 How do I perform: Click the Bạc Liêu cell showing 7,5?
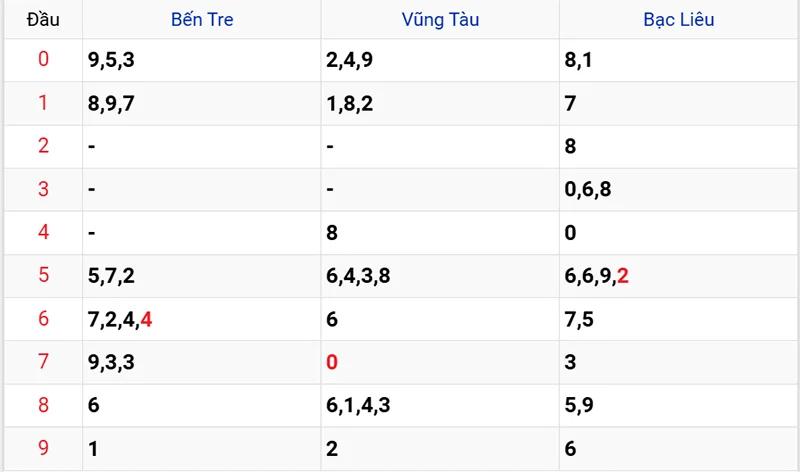tap(580, 320)
